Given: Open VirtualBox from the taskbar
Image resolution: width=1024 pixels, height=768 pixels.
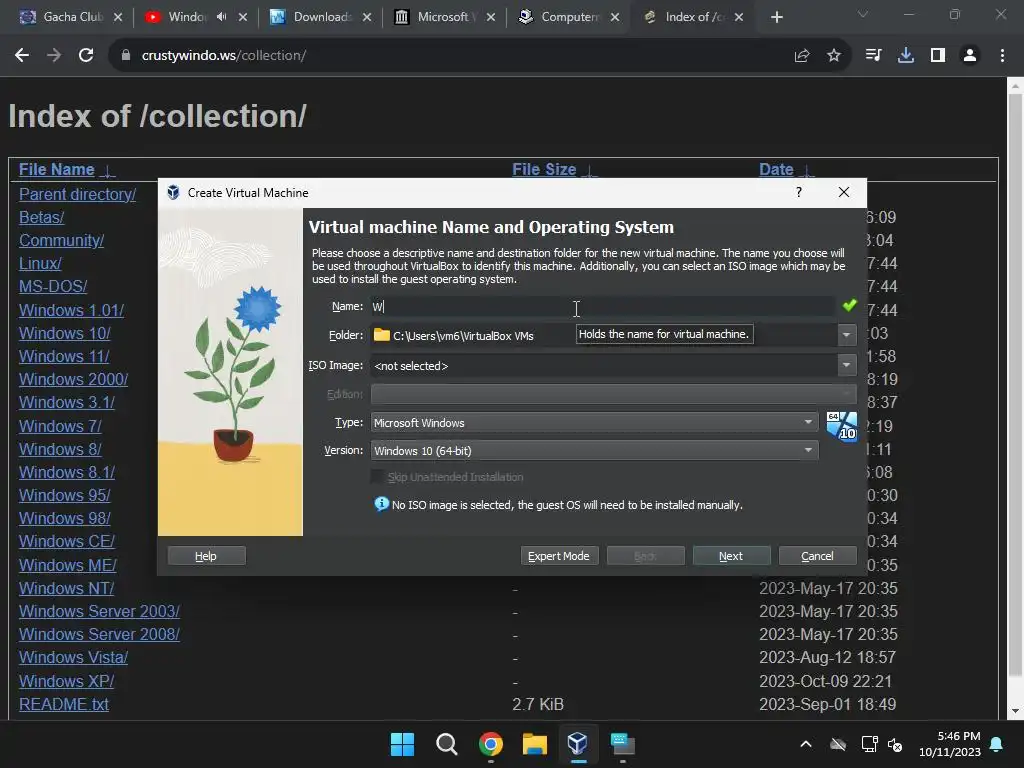Looking at the screenshot, I should pos(578,744).
